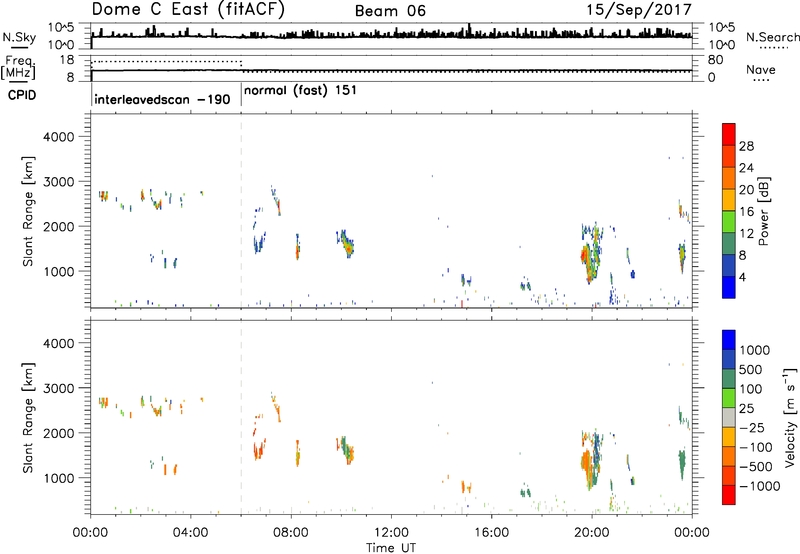Click the 'Time UT' axis label
This screenshot has height=554, width=800.
coord(391,548)
